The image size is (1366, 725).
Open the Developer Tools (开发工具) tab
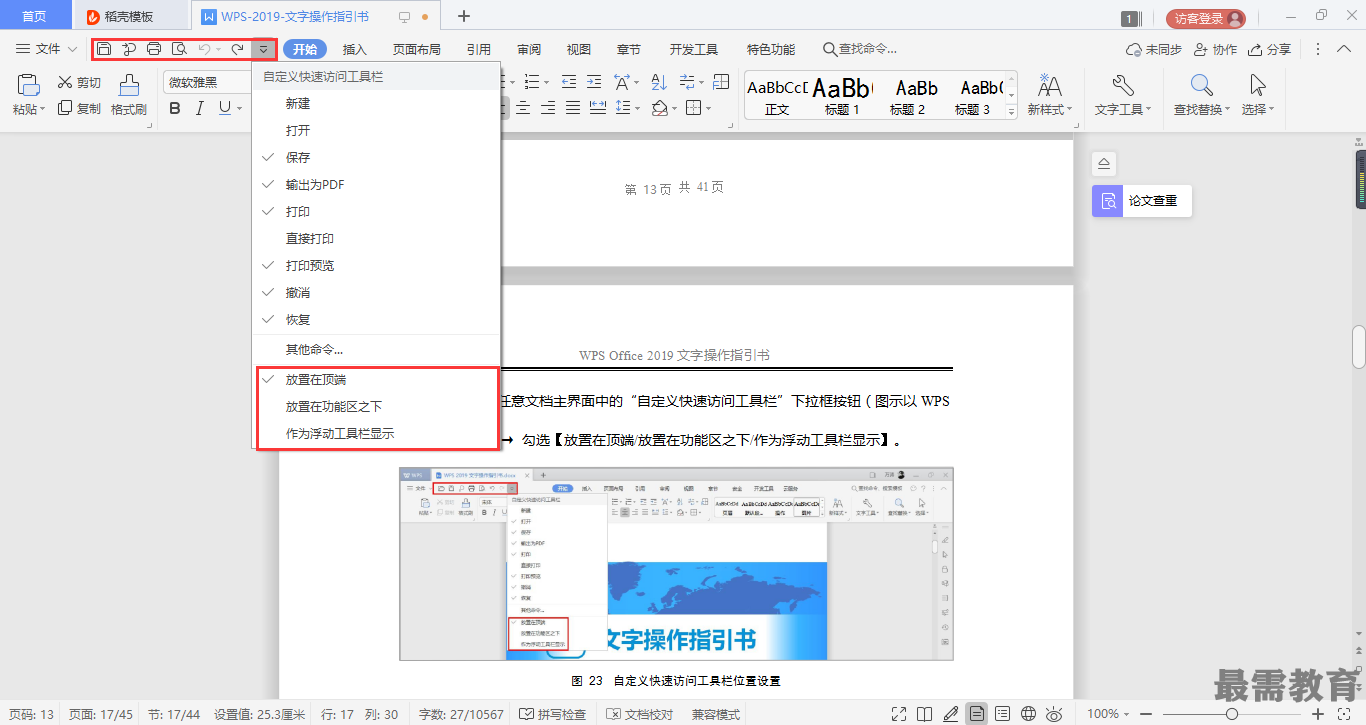coord(694,49)
